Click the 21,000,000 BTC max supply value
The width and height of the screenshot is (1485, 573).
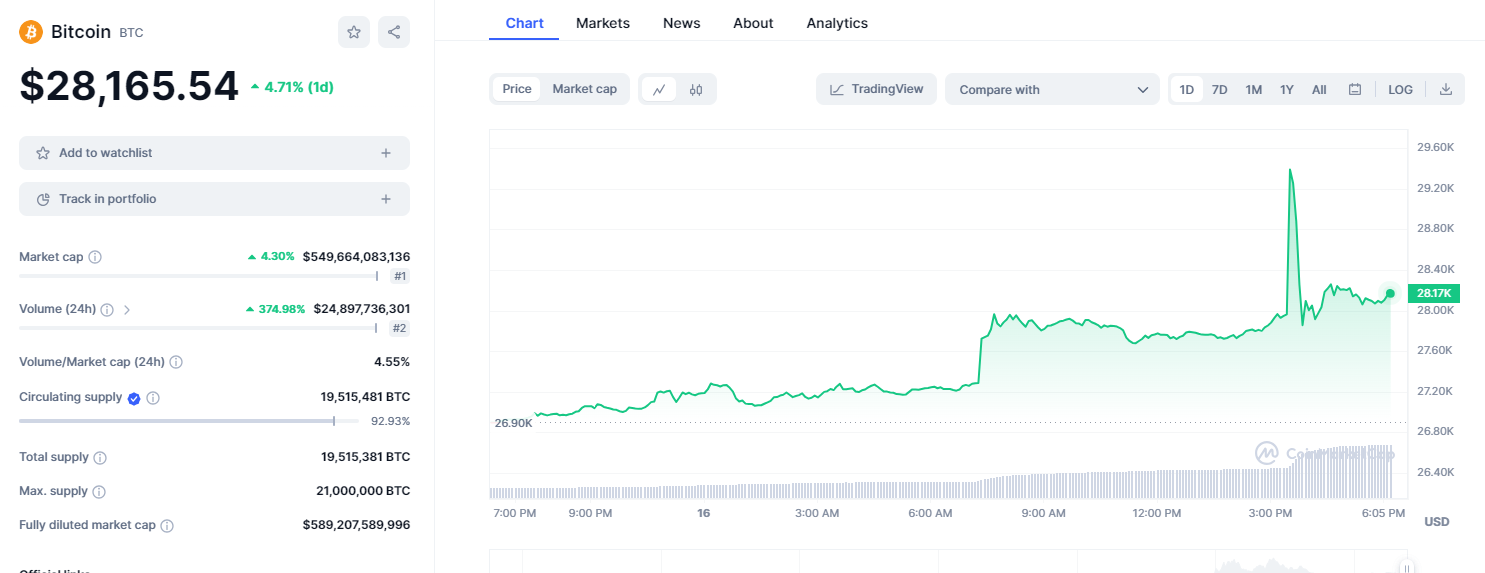363,491
